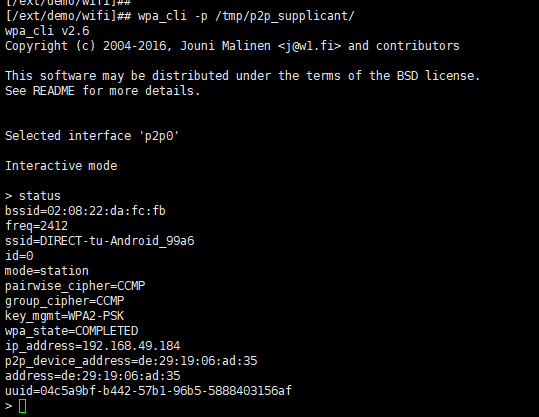539x417 pixels.
Task: Click the ip_address 192.168.49.184 text
Action: pyautogui.click(x=92, y=346)
